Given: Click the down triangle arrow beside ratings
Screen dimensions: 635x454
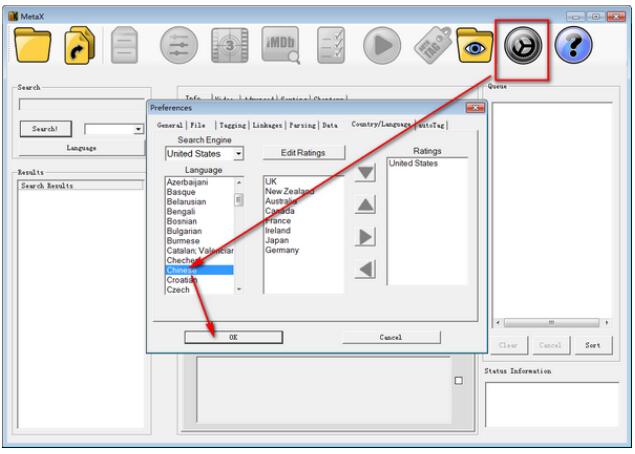Looking at the screenshot, I should (x=365, y=173).
